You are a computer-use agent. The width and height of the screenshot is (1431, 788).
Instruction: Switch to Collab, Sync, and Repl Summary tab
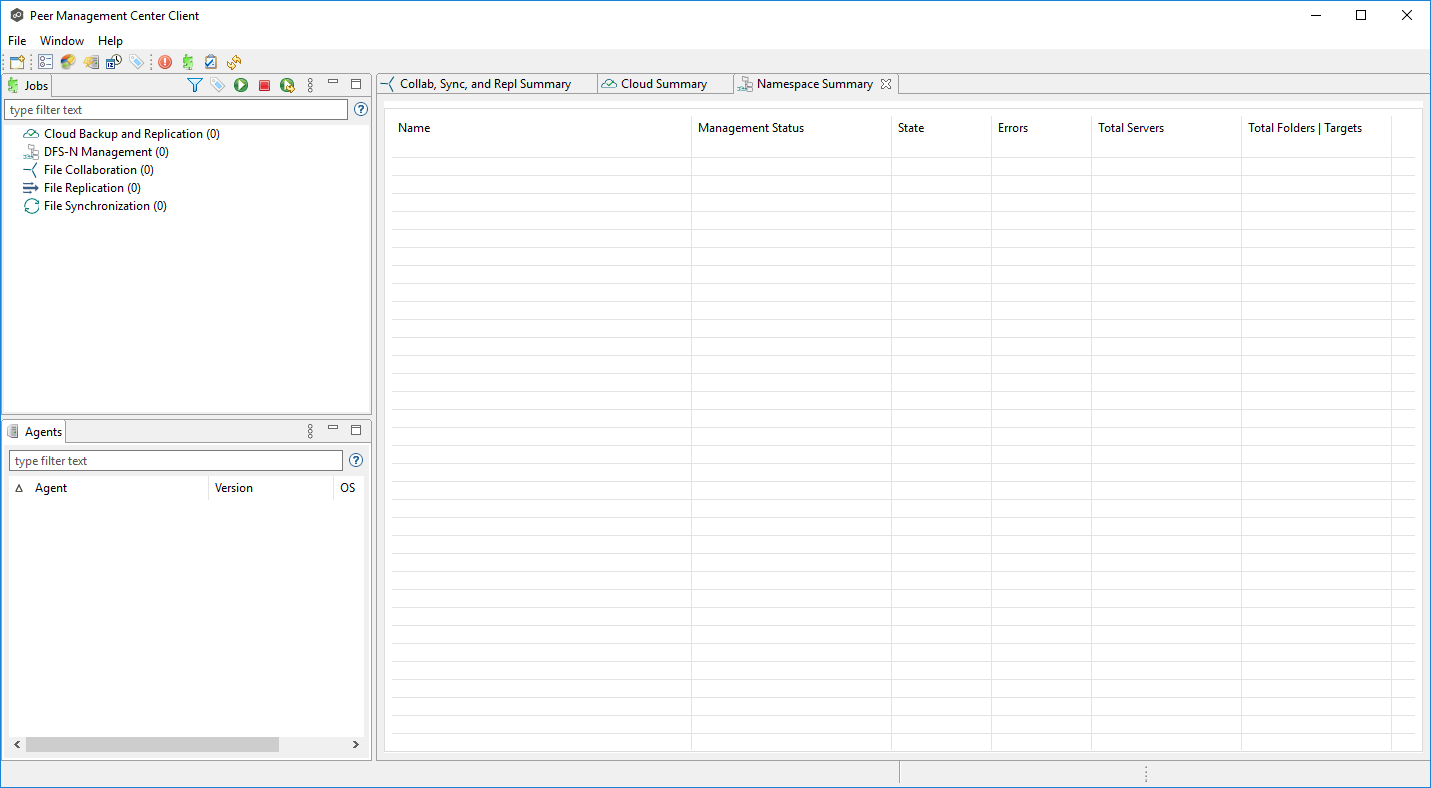pos(485,84)
